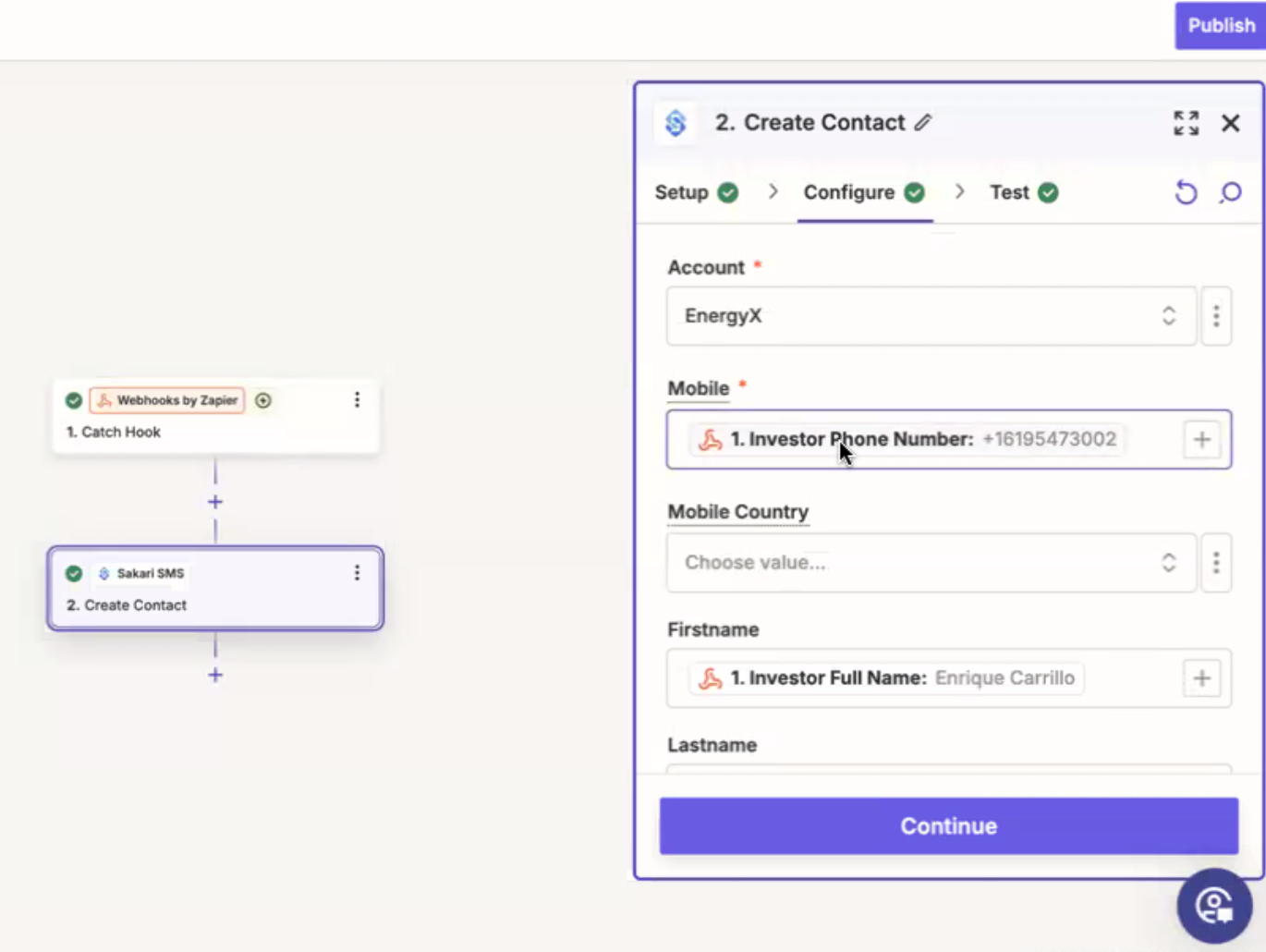The width and height of the screenshot is (1266, 952).
Task: Click plus button in Mobile field
Action: (x=1202, y=440)
